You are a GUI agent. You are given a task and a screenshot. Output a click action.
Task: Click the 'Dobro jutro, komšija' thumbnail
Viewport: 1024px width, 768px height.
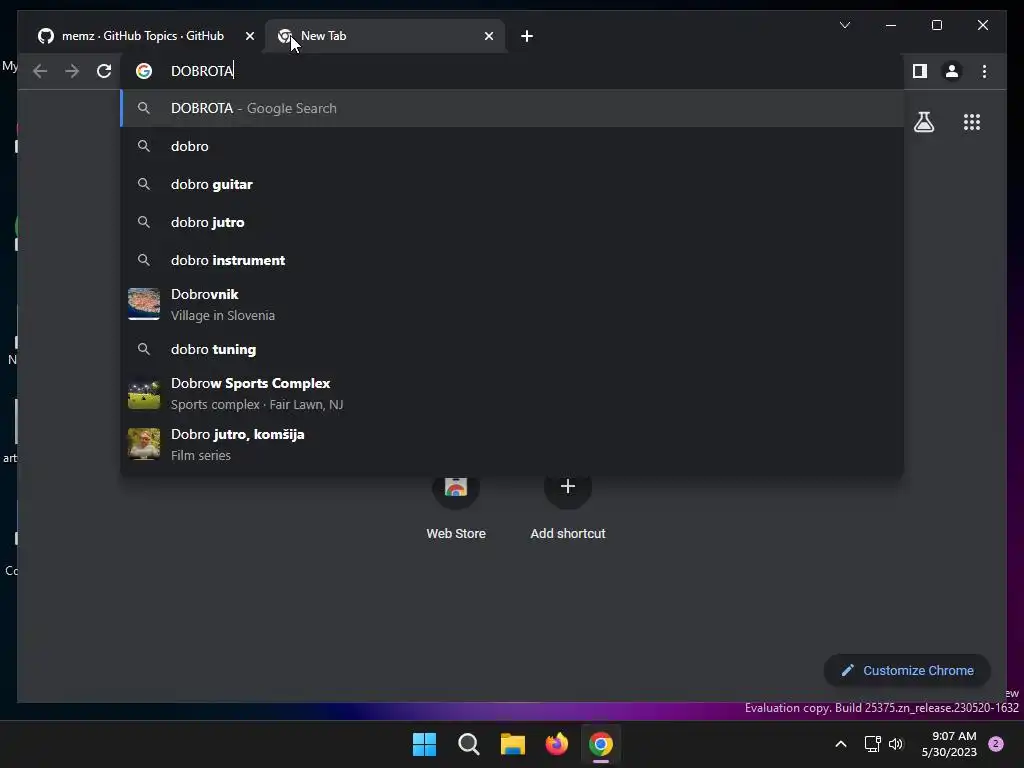click(x=144, y=444)
